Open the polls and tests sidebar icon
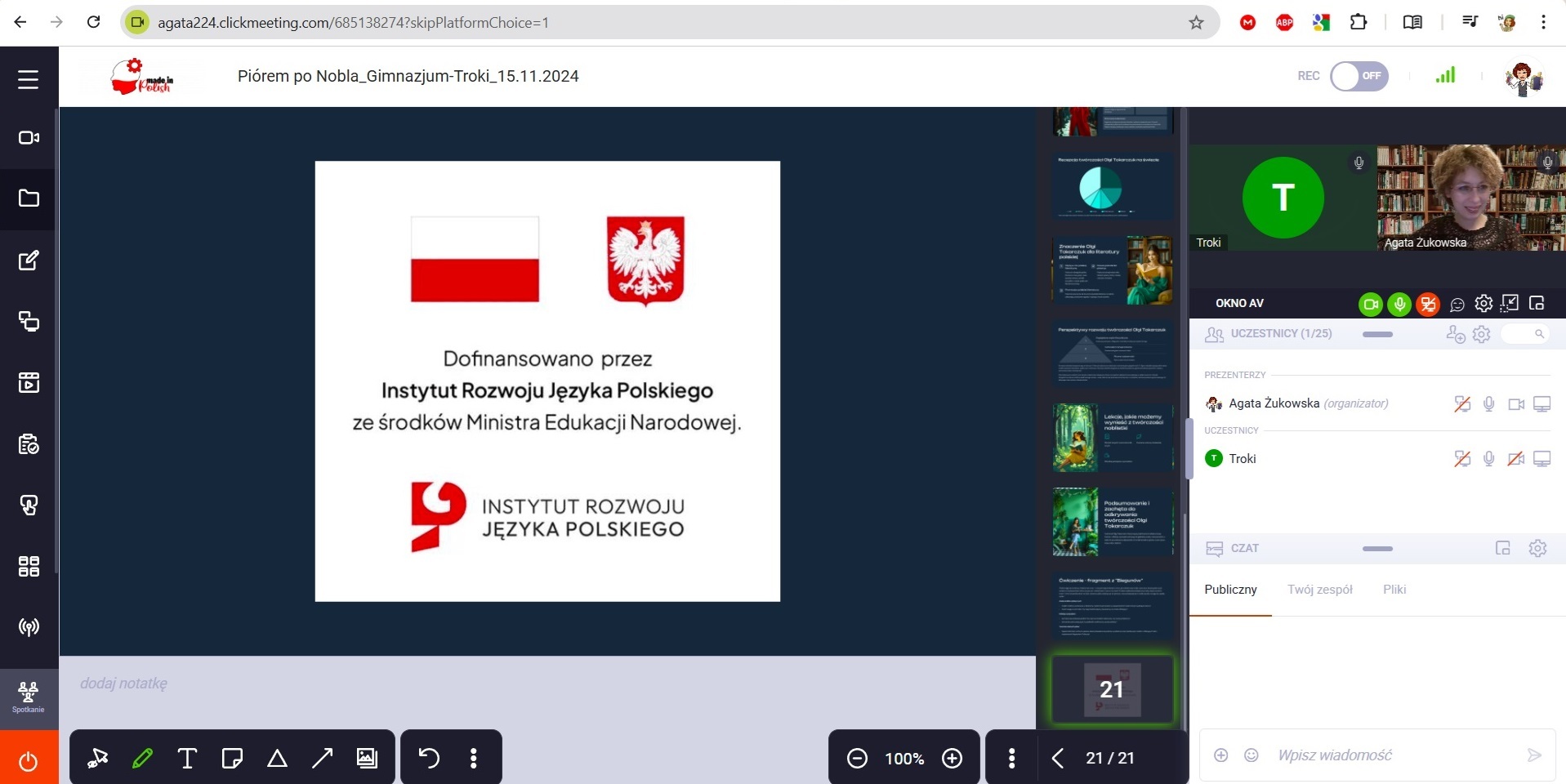This screenshot has height=784, width=1566. coord(29,444)
